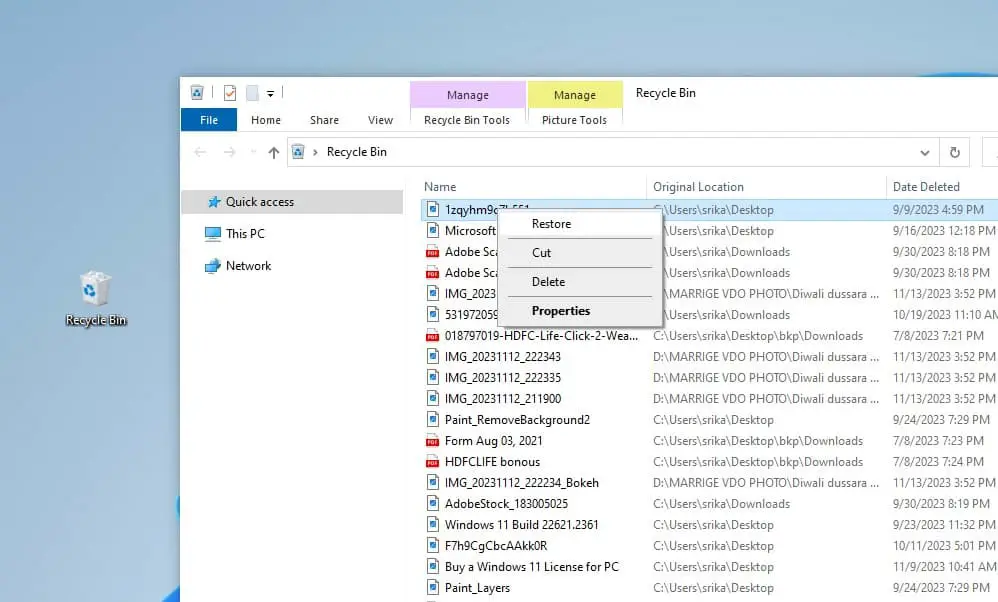Switch to the Recycle Bin Tools Manage tab

click(x=467, y=95)
